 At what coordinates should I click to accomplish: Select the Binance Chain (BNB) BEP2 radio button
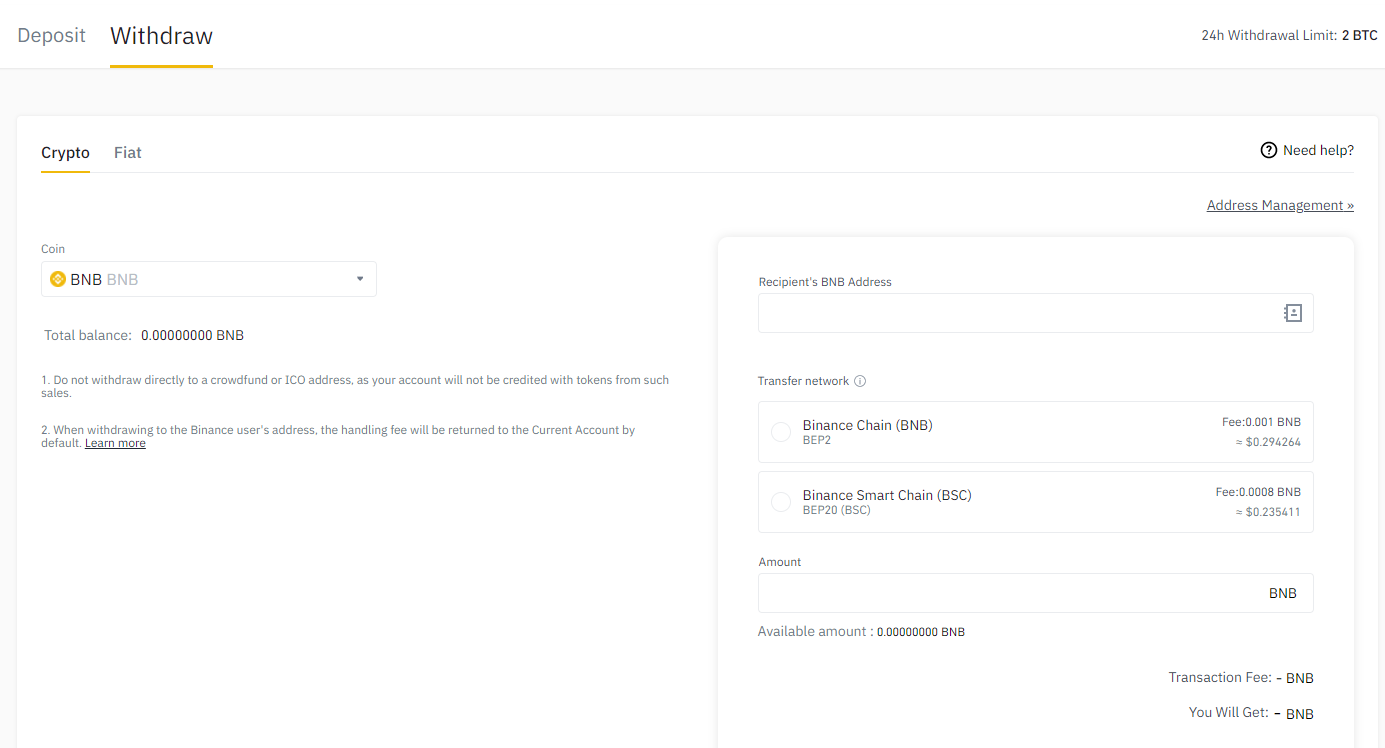[x=781, y=432]
